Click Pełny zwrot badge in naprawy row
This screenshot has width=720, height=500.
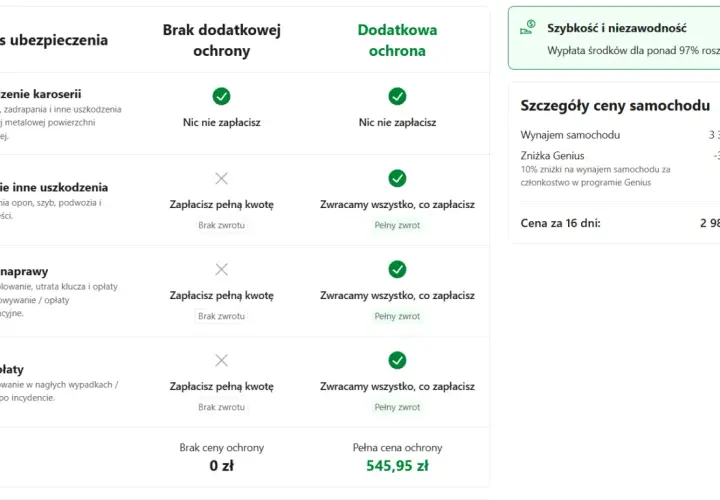[397, 316]
